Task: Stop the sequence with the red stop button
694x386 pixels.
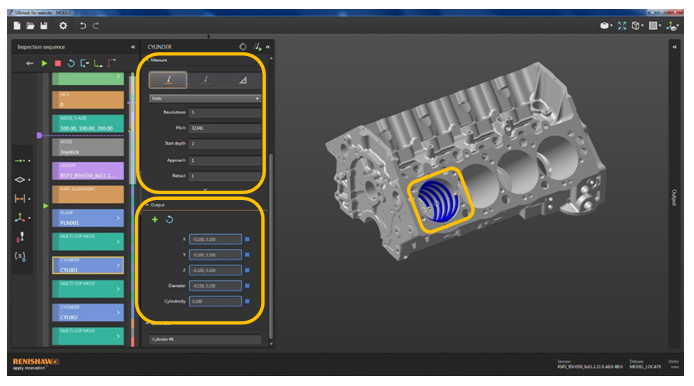Action: click(58, 63)
